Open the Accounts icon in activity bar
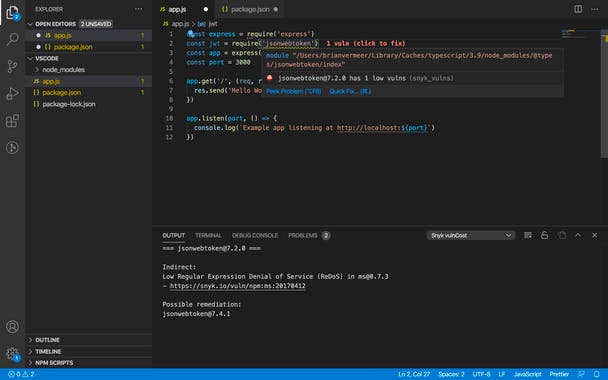Viewport: 608px width, 380px height. pos(12,326)
